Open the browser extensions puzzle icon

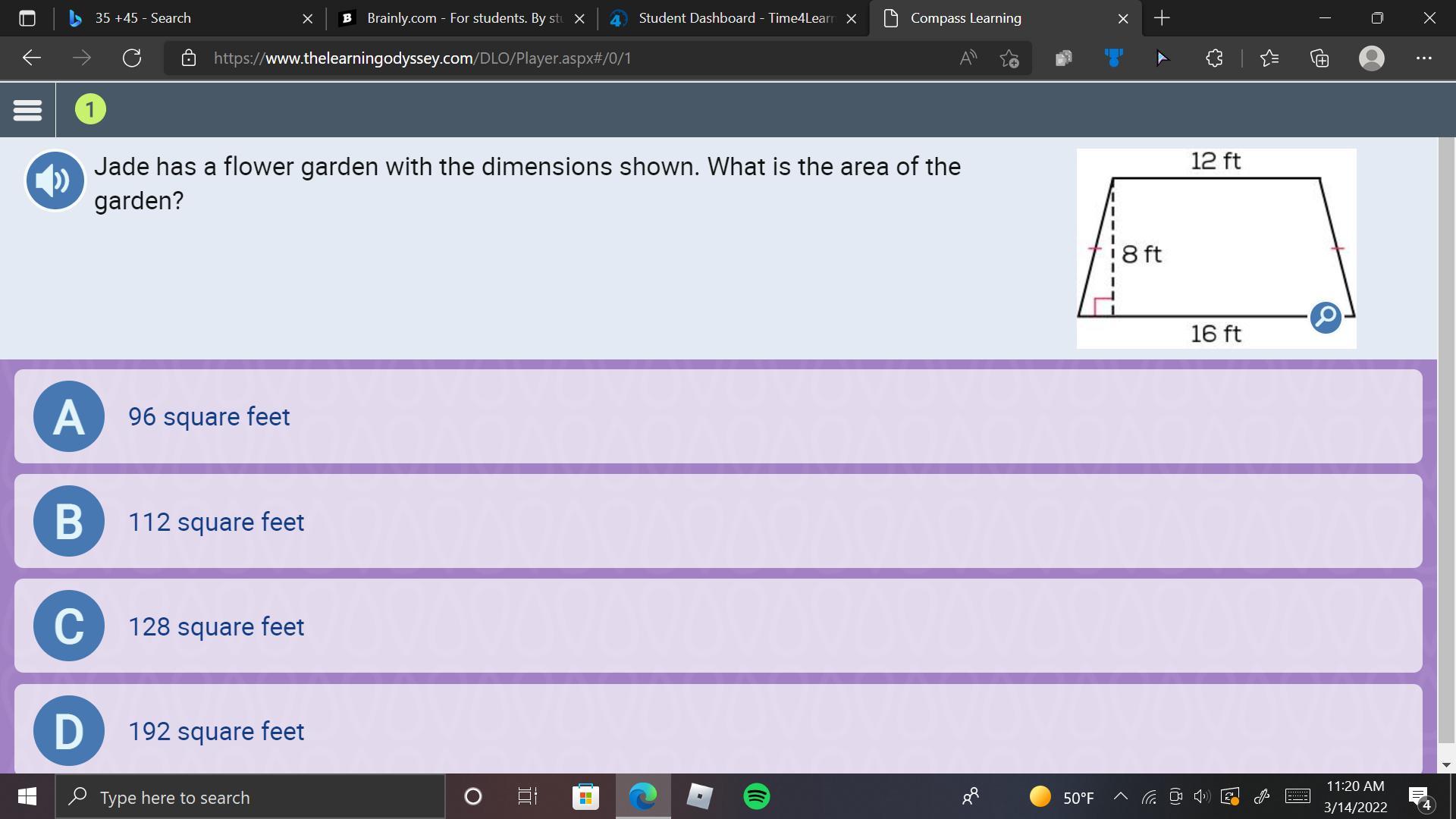point(1214,58)
